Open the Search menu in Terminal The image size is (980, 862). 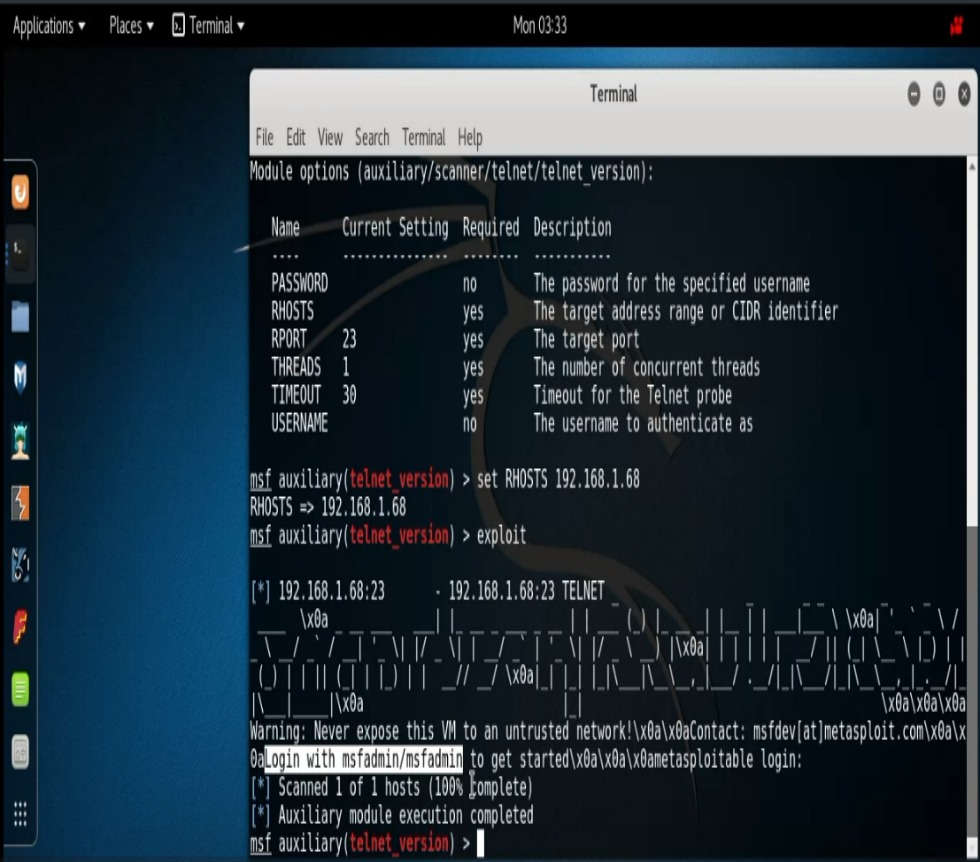(x=372, y=137)
